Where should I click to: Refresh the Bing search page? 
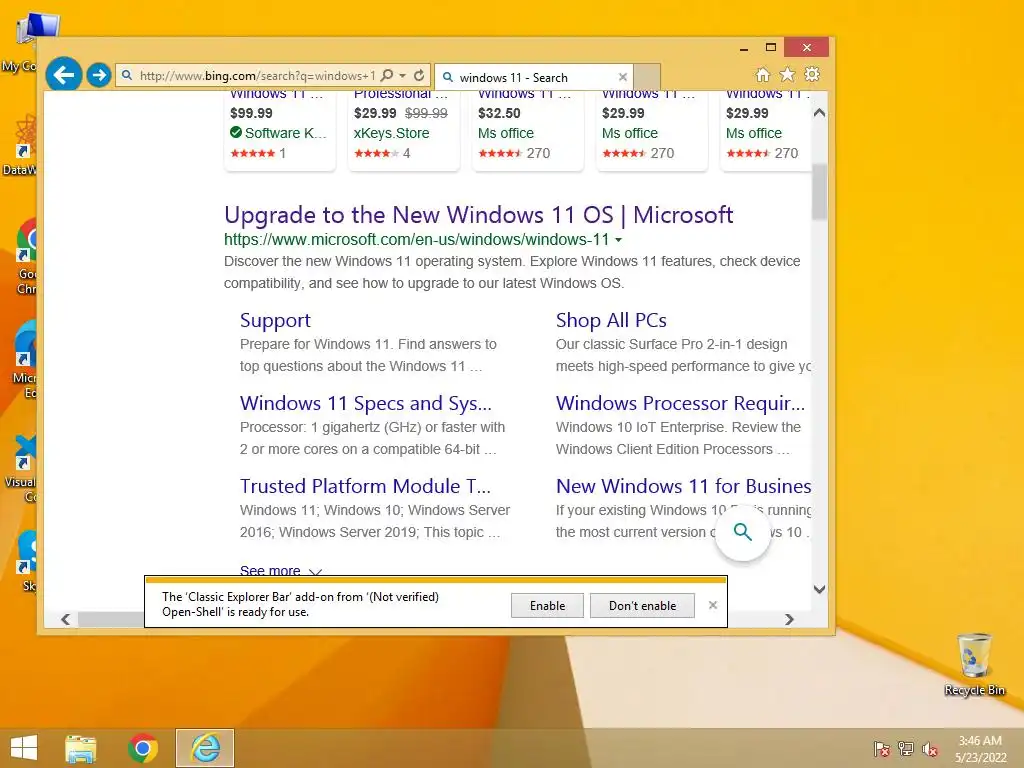[419, 75]
